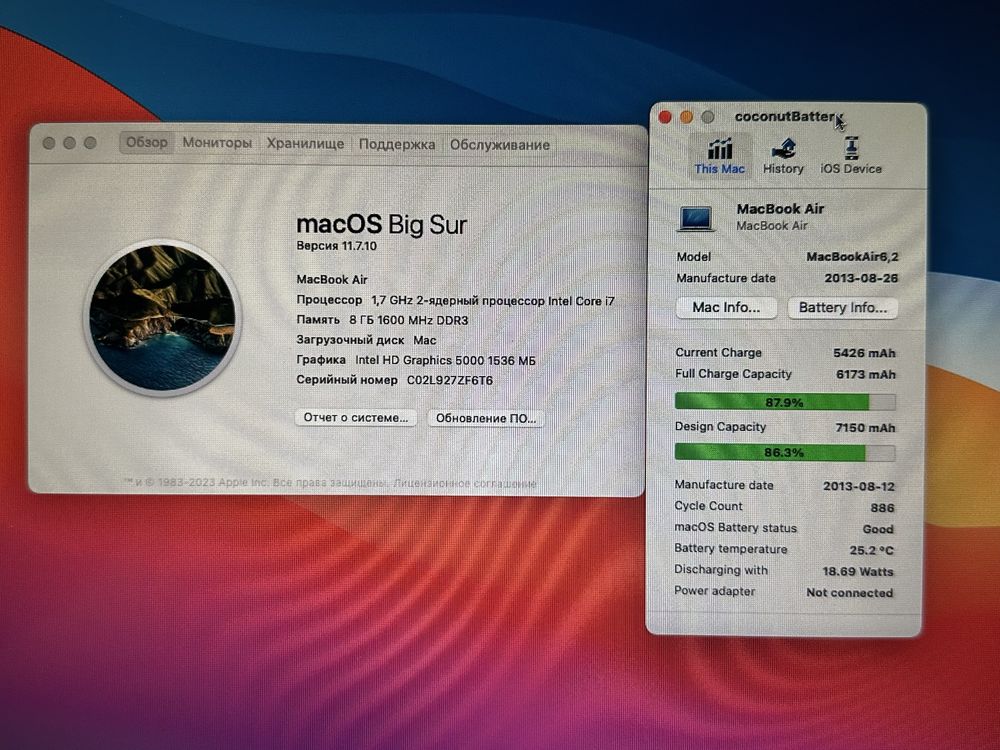The width and height of the screenshot is (1000, 750).
Task: Click the model value MacBookAir6,2
Action: pyautogui.click(x=852, y=256)
